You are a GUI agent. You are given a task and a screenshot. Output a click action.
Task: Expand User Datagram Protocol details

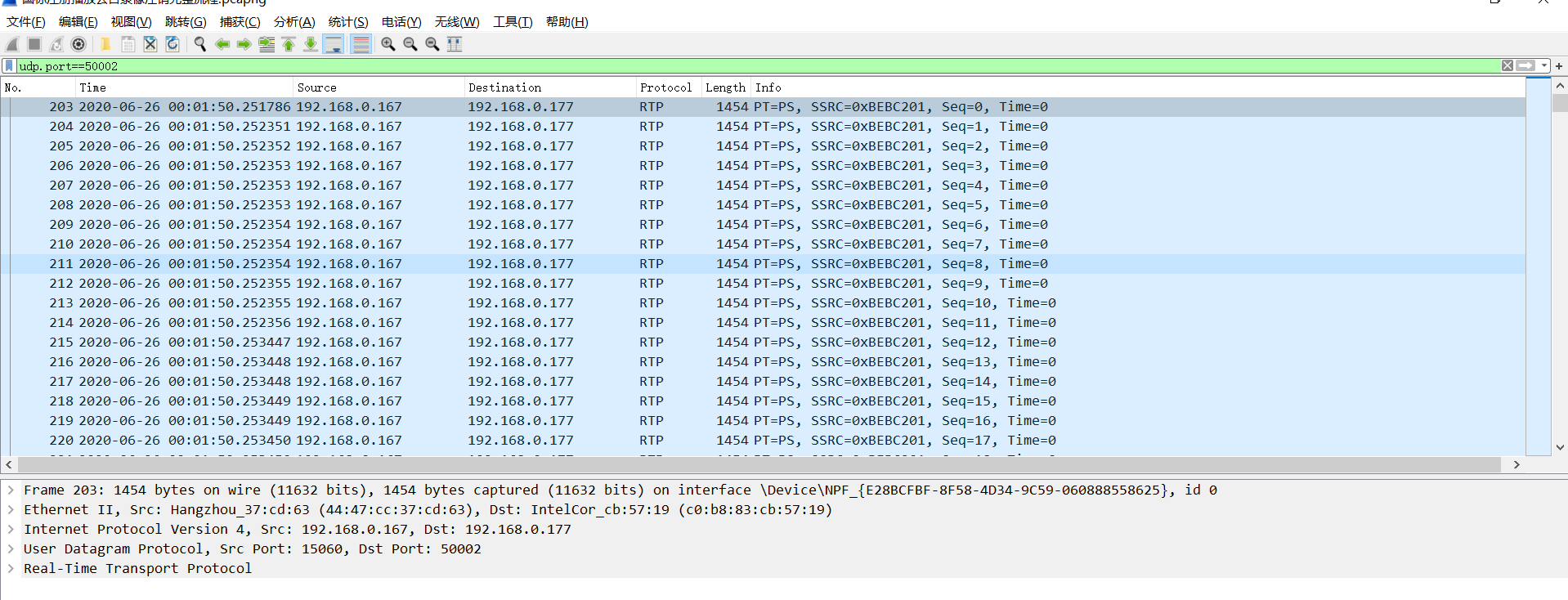click(x=11, y=549)
